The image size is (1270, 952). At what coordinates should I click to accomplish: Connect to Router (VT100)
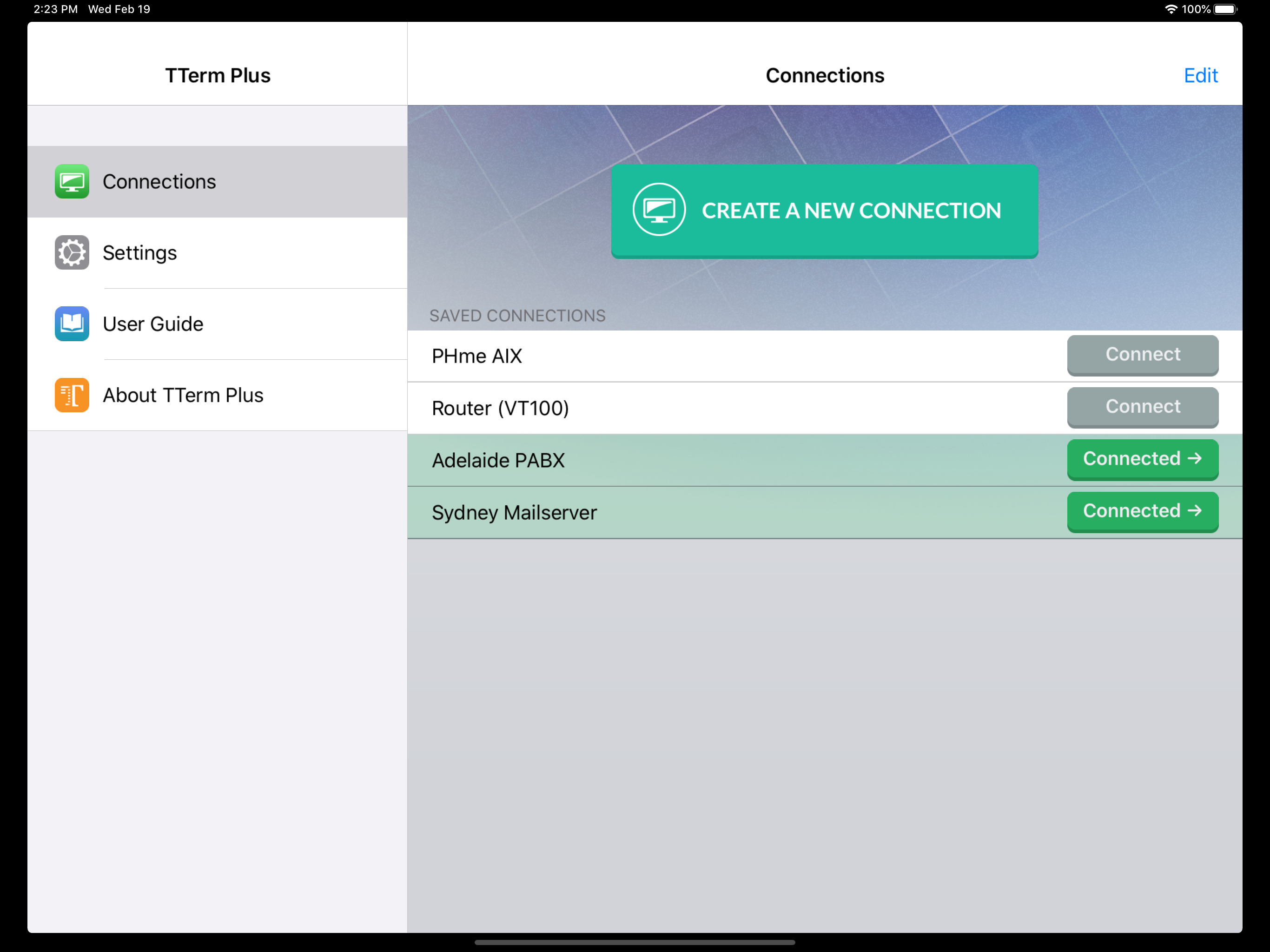[x=1143, y=407]
